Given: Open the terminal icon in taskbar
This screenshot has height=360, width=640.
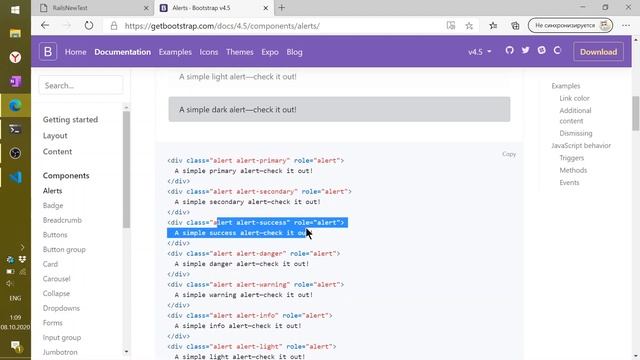Looking at the screenshot, I should (15, 129).
